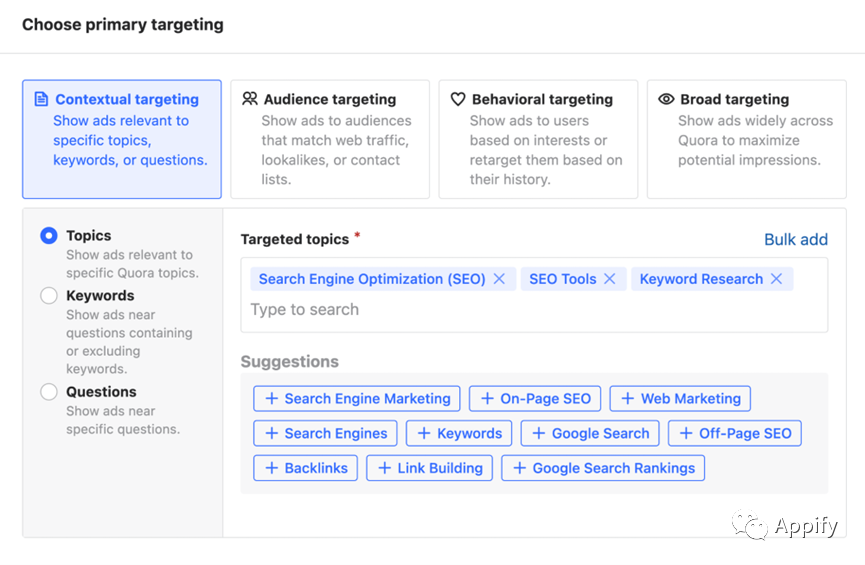The image size is (865, 565).
Task: Click plus icon on Google Search suggestion
Action: pos(539,433)
